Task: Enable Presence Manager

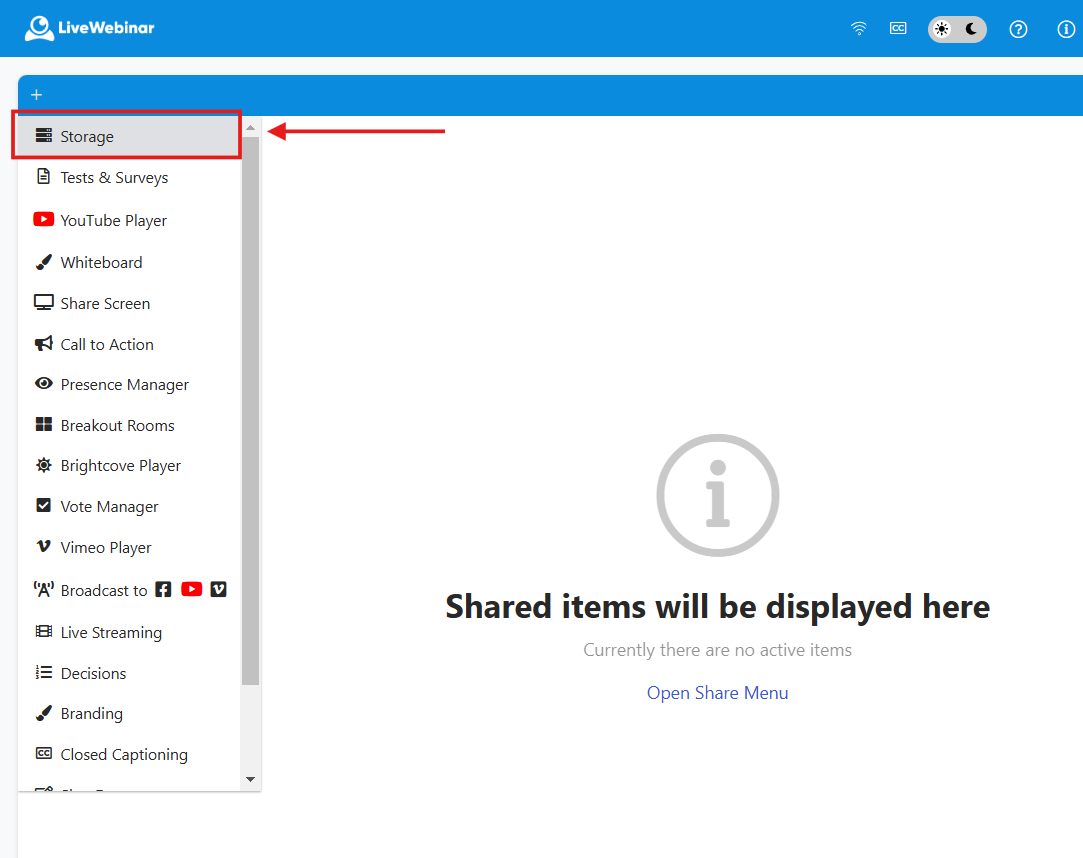Action: coord(123,384)
